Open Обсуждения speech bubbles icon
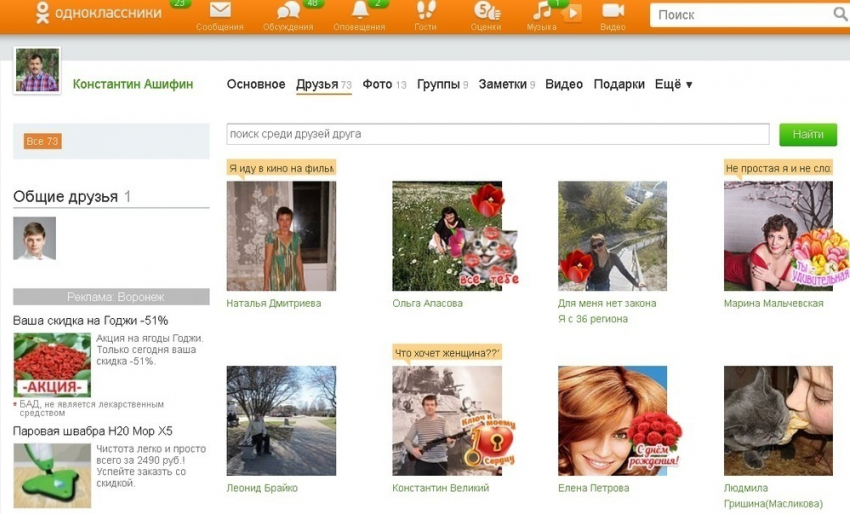Viewport: 850px width, 514px height. [288, 10]
